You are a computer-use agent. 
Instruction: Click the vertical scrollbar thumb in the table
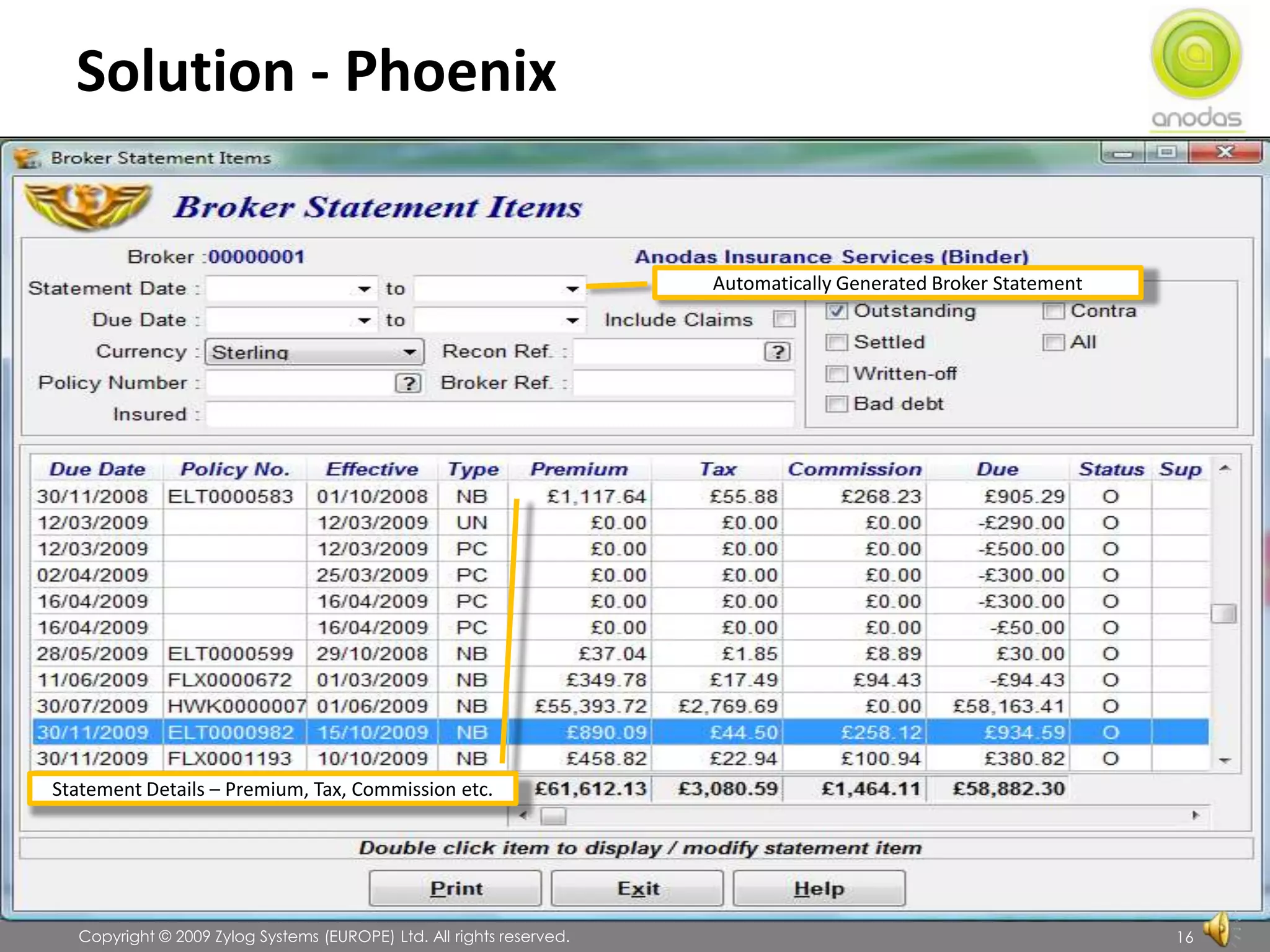point(1224,614)
